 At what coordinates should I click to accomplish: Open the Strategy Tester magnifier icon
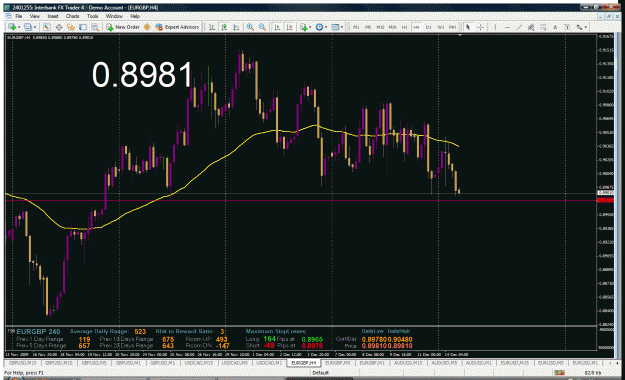(x=95, y=27)
